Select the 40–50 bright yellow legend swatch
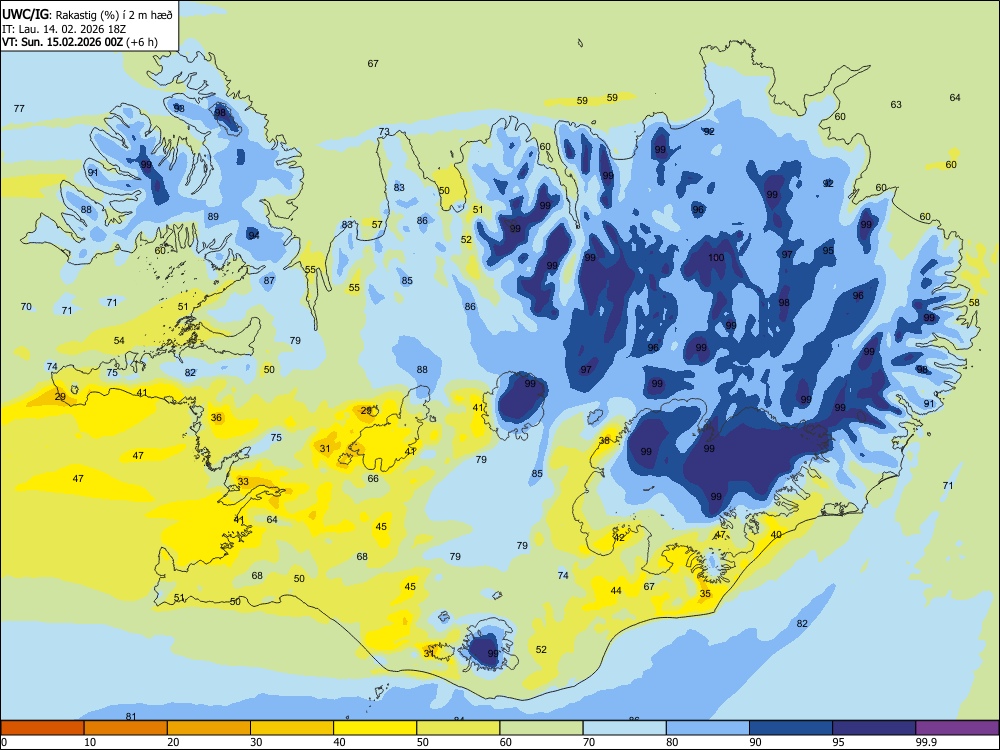This screenshot has width=1000, height=750. pyautogui.click(x=375, y=728)
